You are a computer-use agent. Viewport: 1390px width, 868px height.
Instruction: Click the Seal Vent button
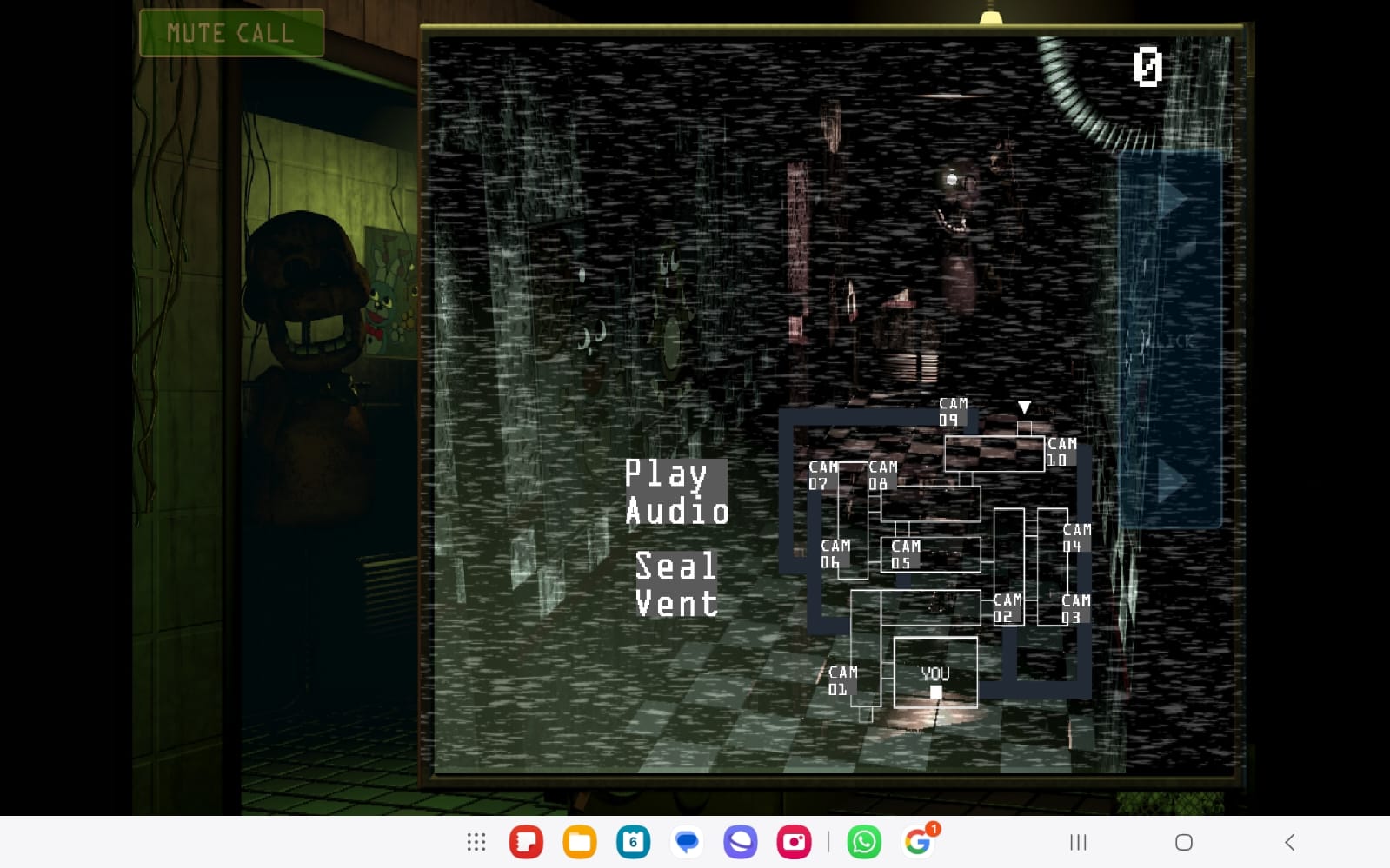tap(676, 585)
